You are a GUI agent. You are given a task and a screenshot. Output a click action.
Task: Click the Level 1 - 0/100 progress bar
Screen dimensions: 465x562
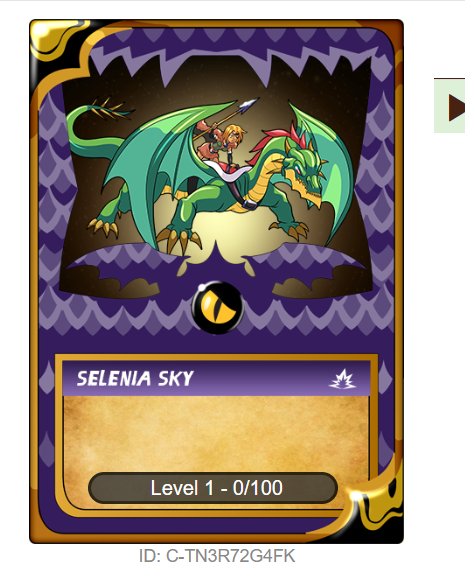pyautogui.click(x=213, y=488)
